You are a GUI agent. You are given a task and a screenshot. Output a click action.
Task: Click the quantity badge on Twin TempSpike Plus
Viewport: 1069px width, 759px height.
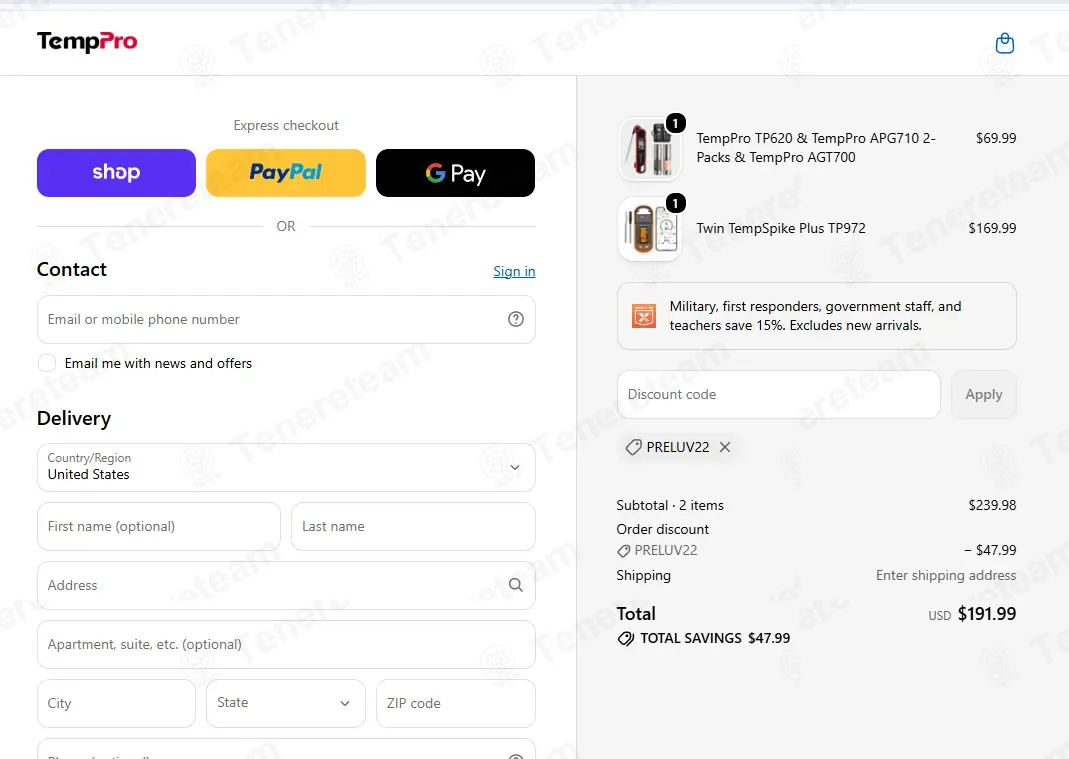click(675, 203)
